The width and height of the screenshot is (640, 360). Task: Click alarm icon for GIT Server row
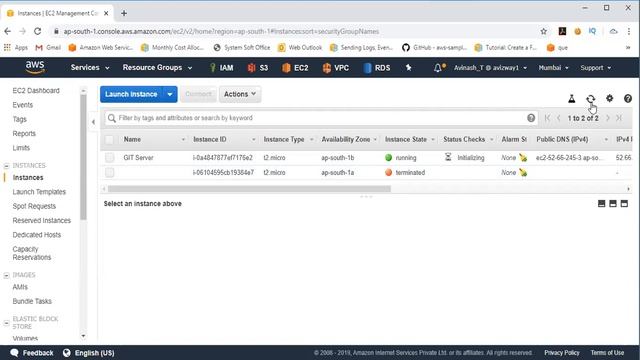(523, 158)
